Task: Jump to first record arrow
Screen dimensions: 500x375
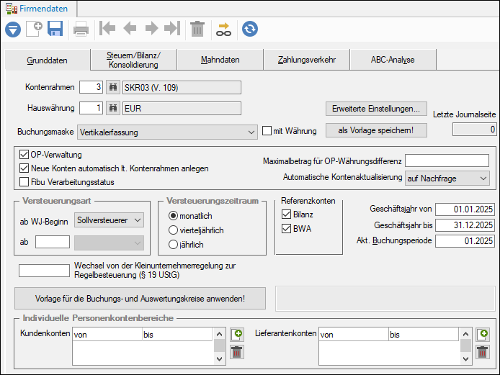Action: [x=107, y=28]
